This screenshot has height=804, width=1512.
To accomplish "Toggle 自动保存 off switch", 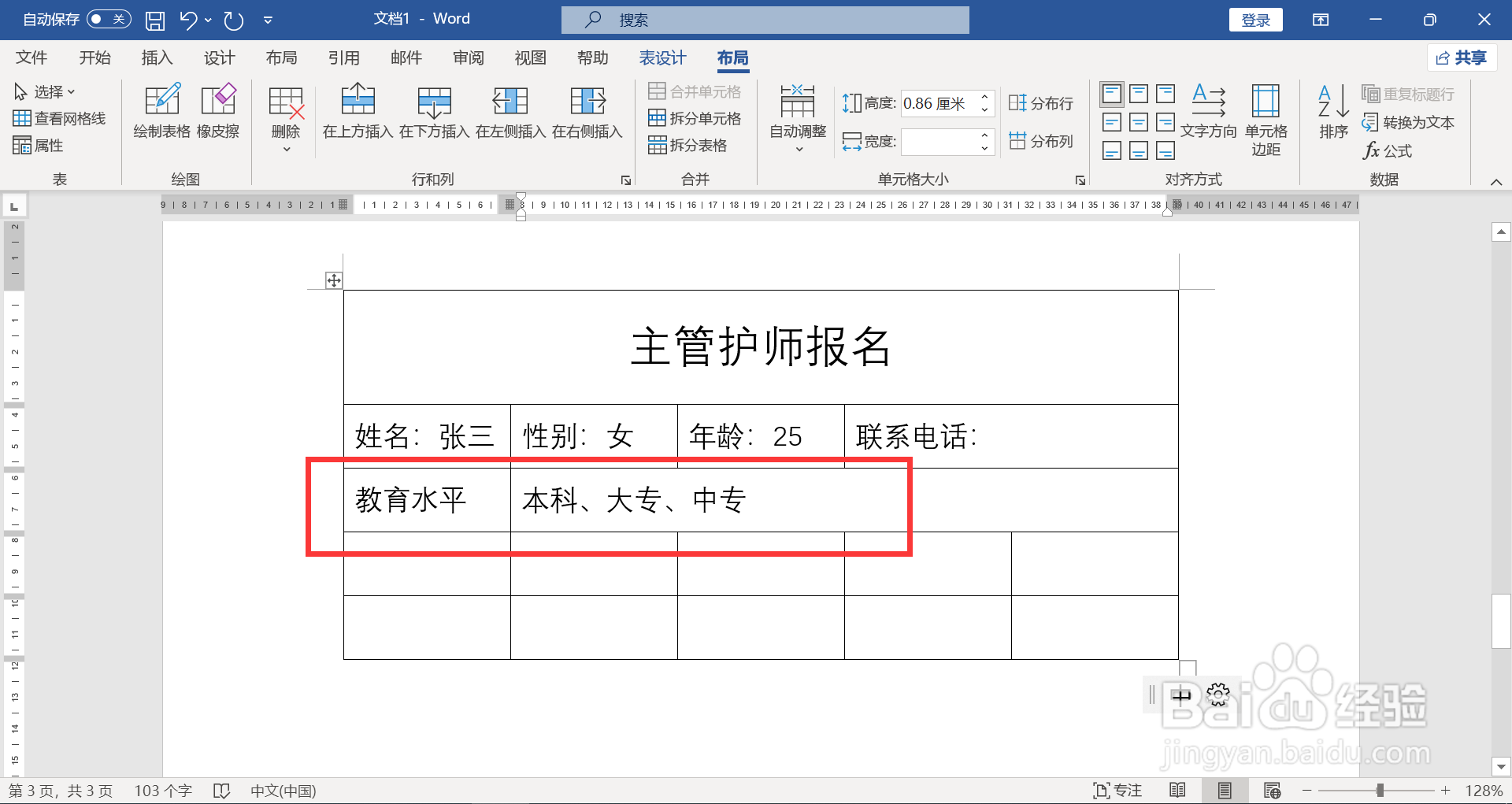I will [x=109, y=19].
